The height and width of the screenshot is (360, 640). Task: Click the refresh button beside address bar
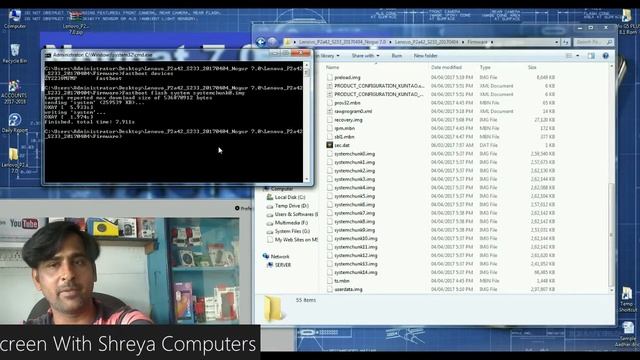click(565, 42)
